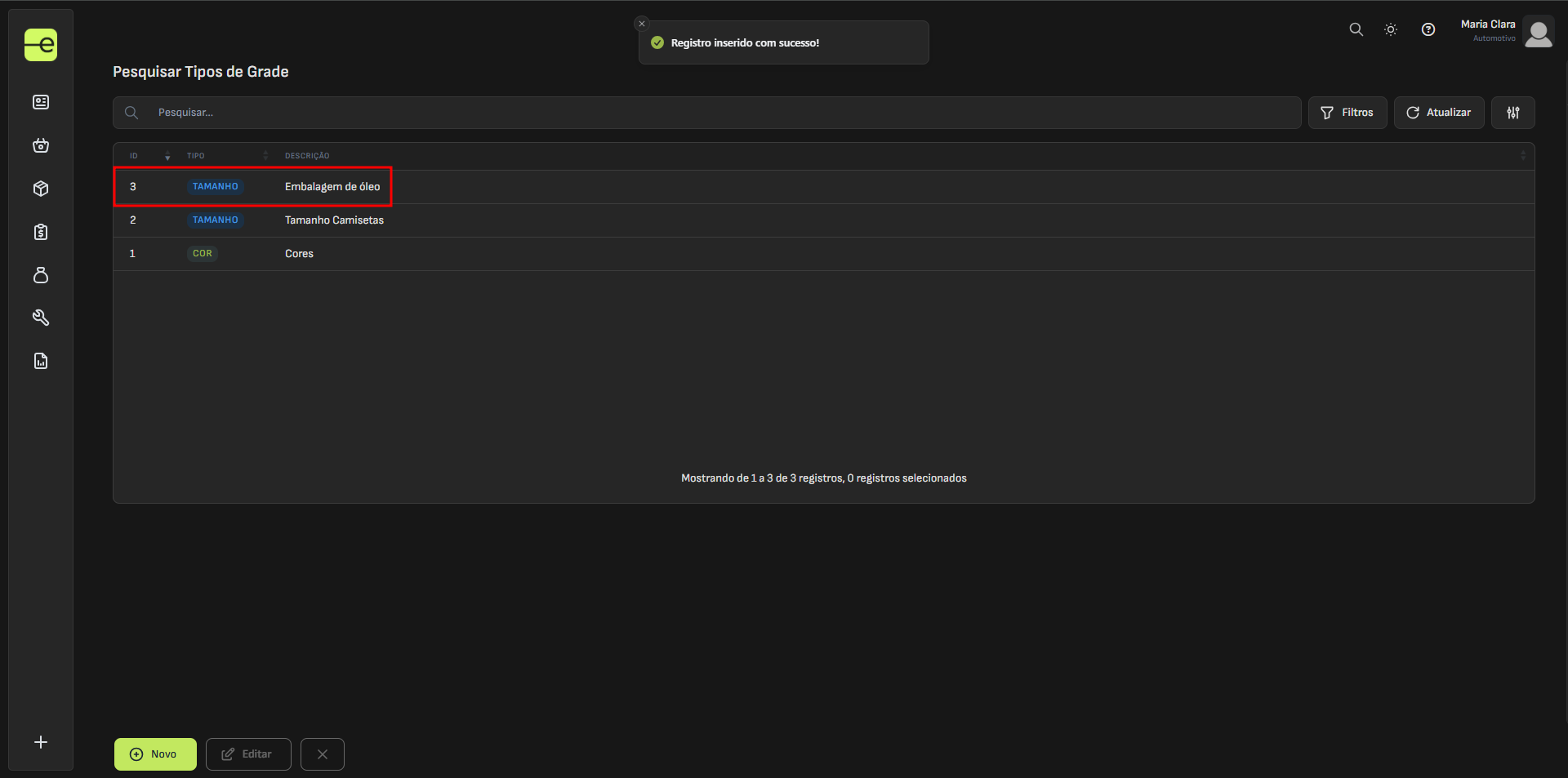Screen dimensions: 1568x778
Task: Open the money bag sidebar icon
Action: [41, 275]
